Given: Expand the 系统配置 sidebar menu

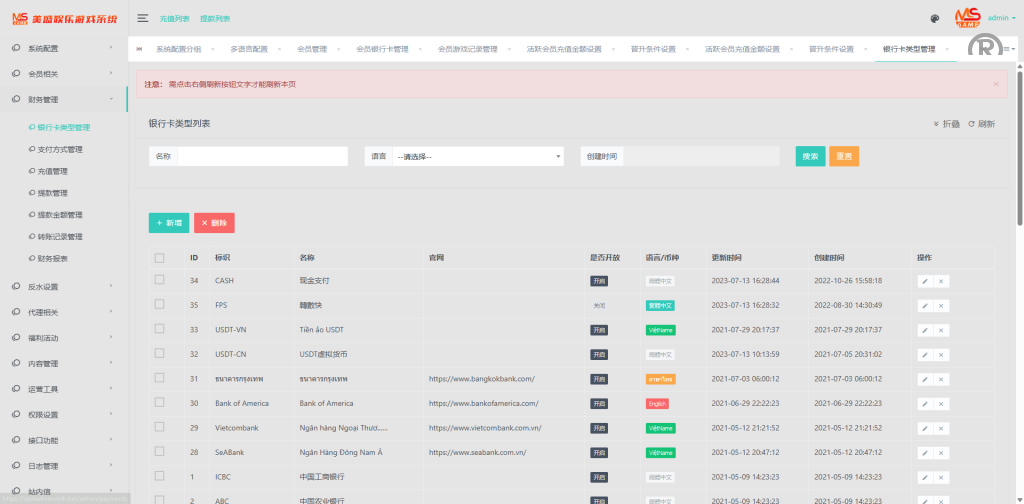Looking at the screenshot, I should pos(64,49).
